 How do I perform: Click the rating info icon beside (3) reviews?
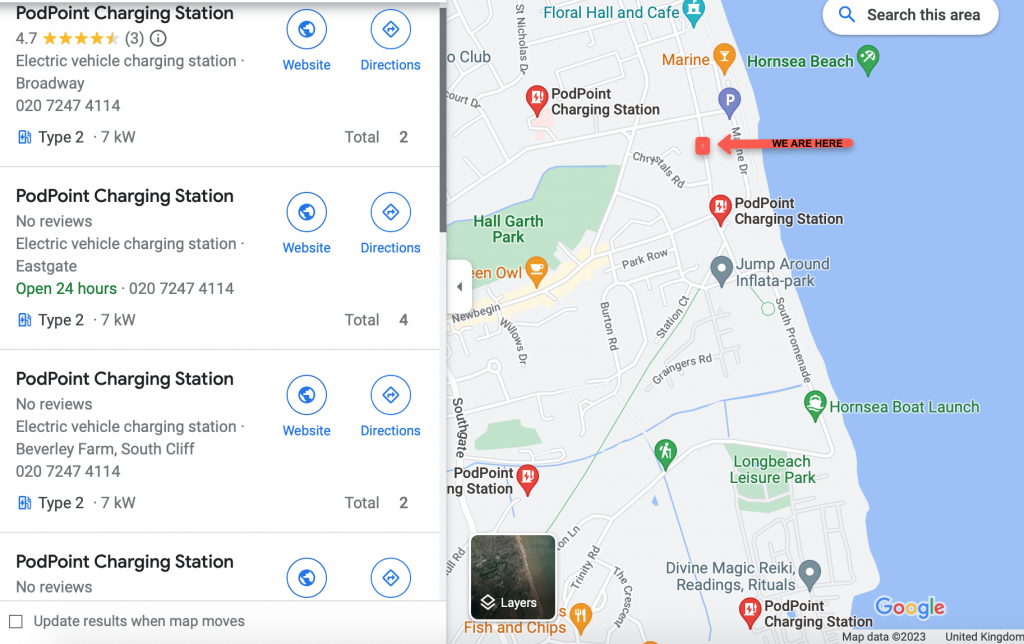coord(158,39)
